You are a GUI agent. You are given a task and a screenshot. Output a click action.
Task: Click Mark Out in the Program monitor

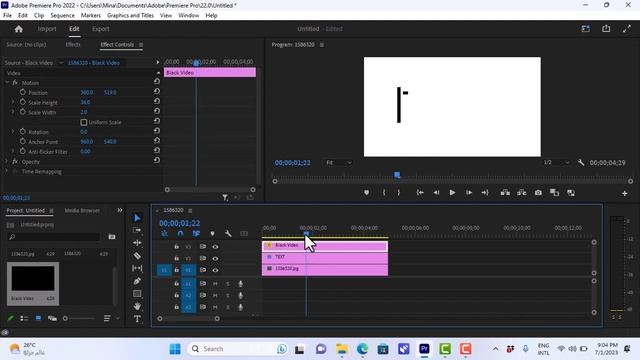[399, 193]
